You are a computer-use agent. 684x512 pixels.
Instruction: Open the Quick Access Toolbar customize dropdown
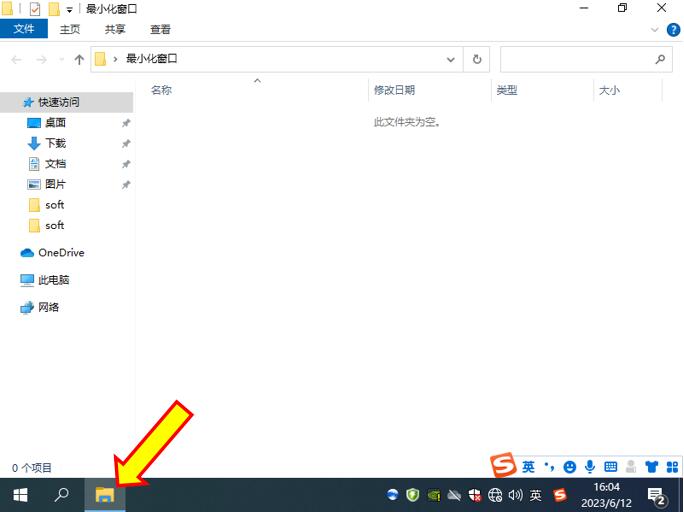pyautogui.click(x=69, y=9)
